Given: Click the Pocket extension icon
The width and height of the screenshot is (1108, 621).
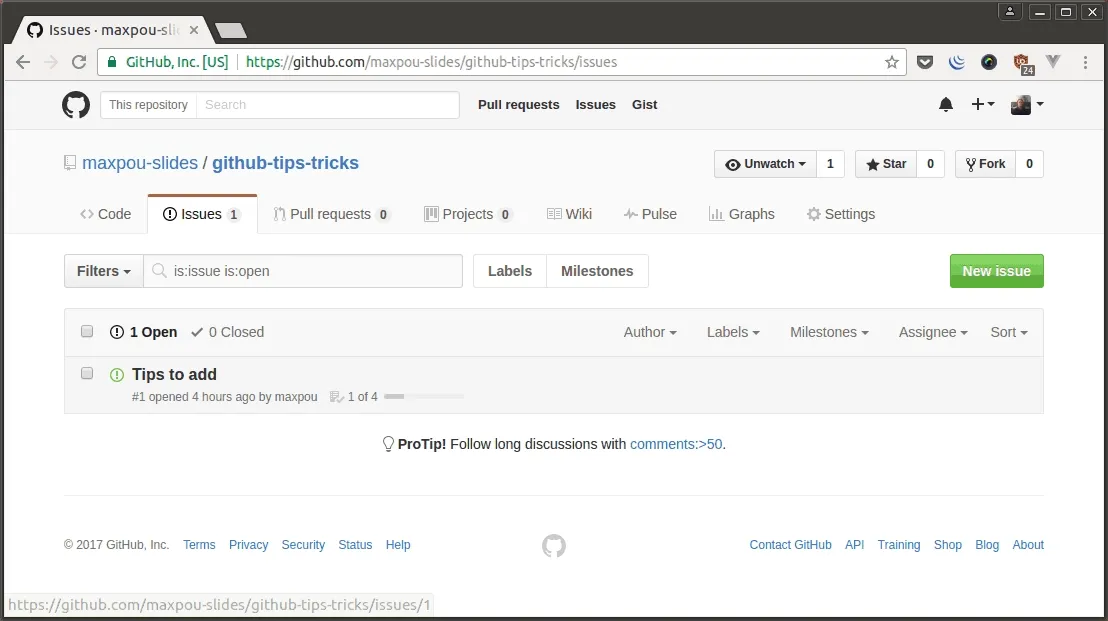Looking at the screenshot, I should [x=924, y=62].
